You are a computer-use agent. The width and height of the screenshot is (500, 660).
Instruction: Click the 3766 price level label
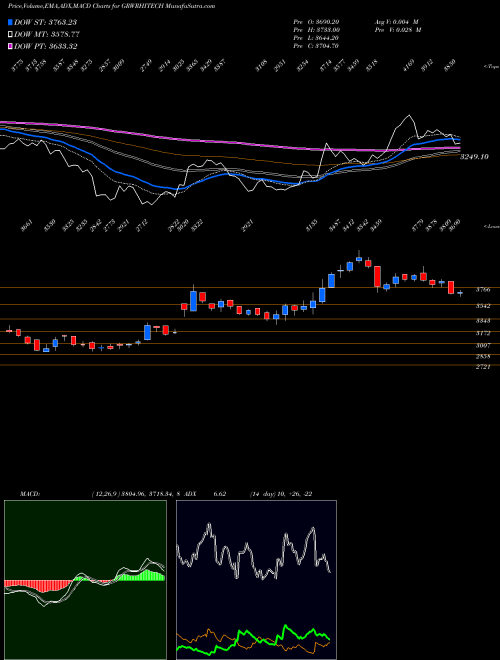(483, 290)
